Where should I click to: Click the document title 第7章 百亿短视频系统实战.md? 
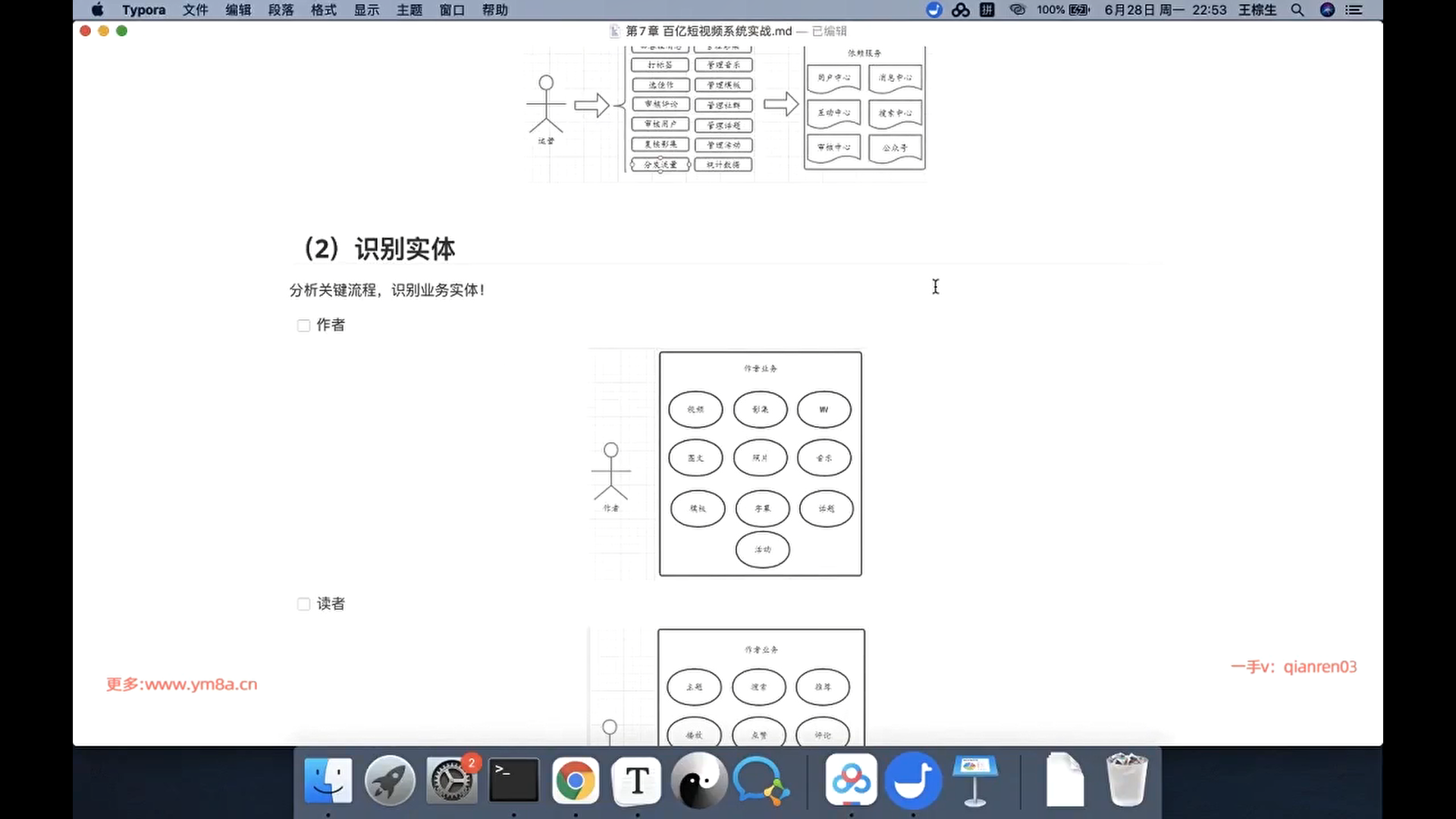tap(708, 31)
